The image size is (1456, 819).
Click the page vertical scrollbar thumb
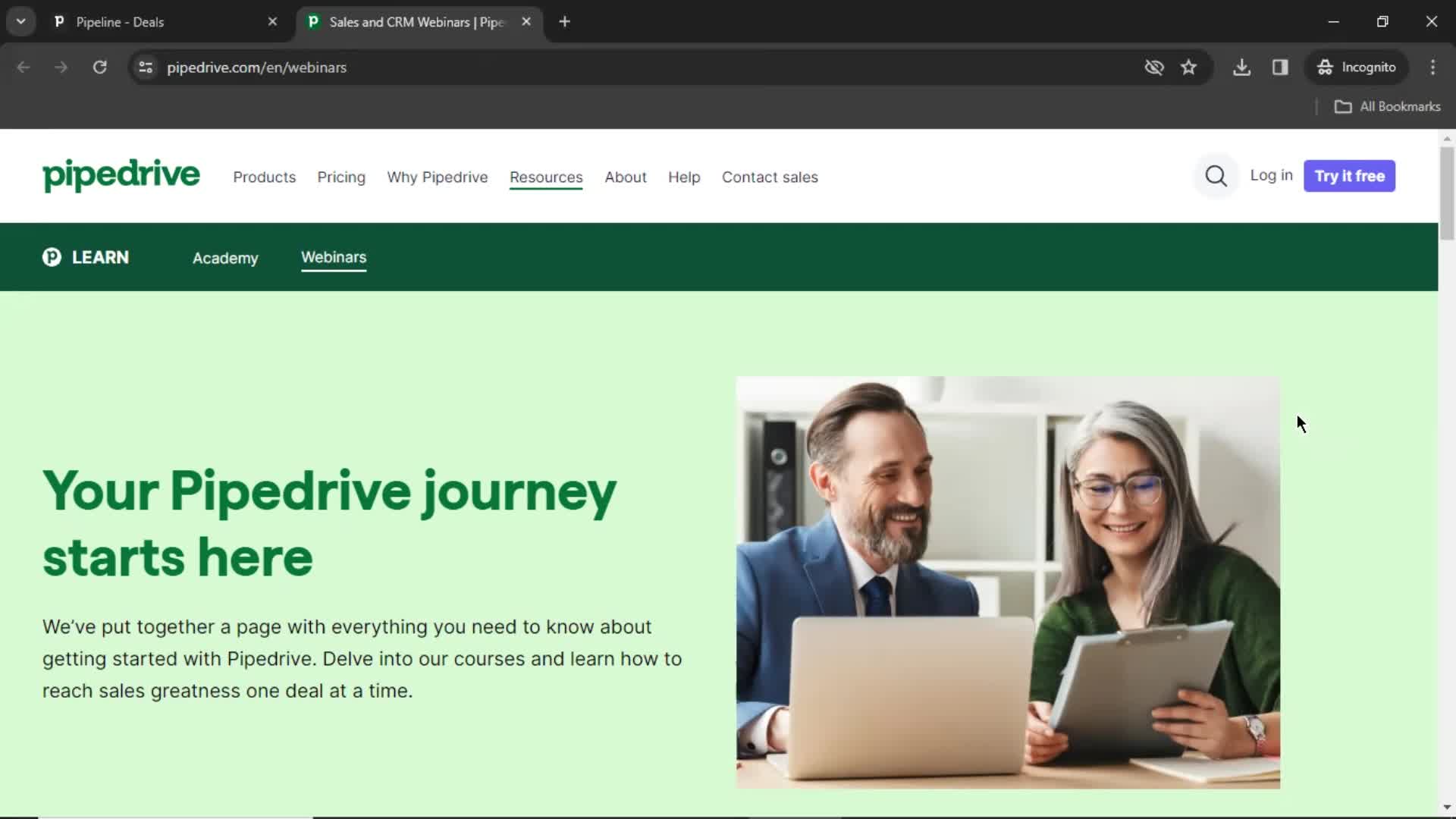pyautogui.click(x=1447, y=193)
